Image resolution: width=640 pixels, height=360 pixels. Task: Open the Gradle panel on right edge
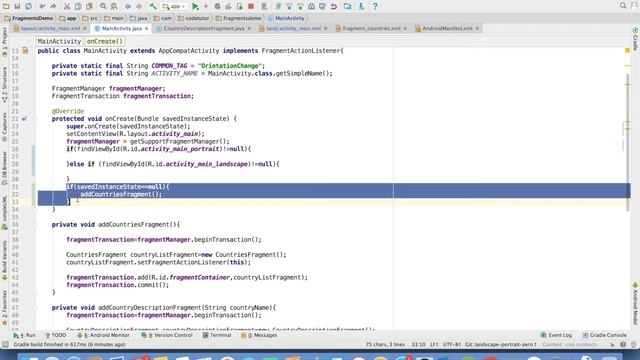[636, 39]
